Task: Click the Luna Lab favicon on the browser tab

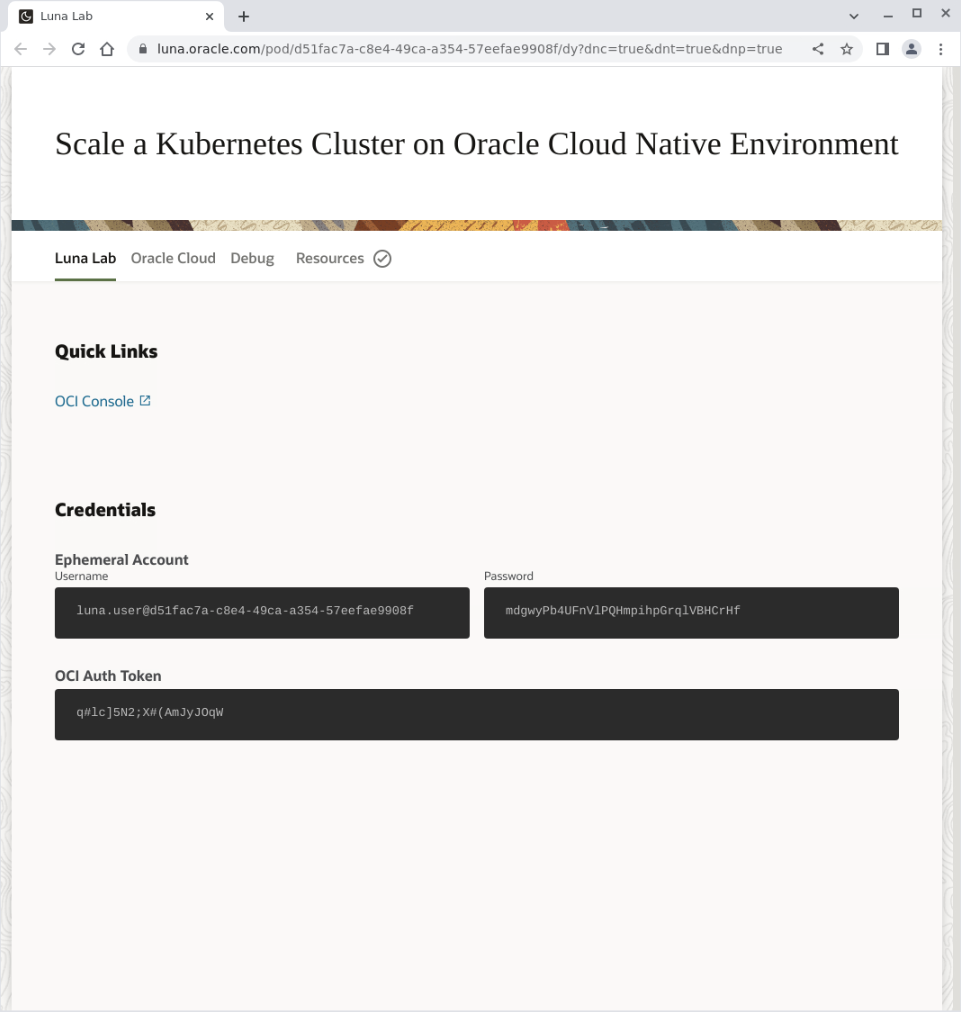Action: click(25, 15)
